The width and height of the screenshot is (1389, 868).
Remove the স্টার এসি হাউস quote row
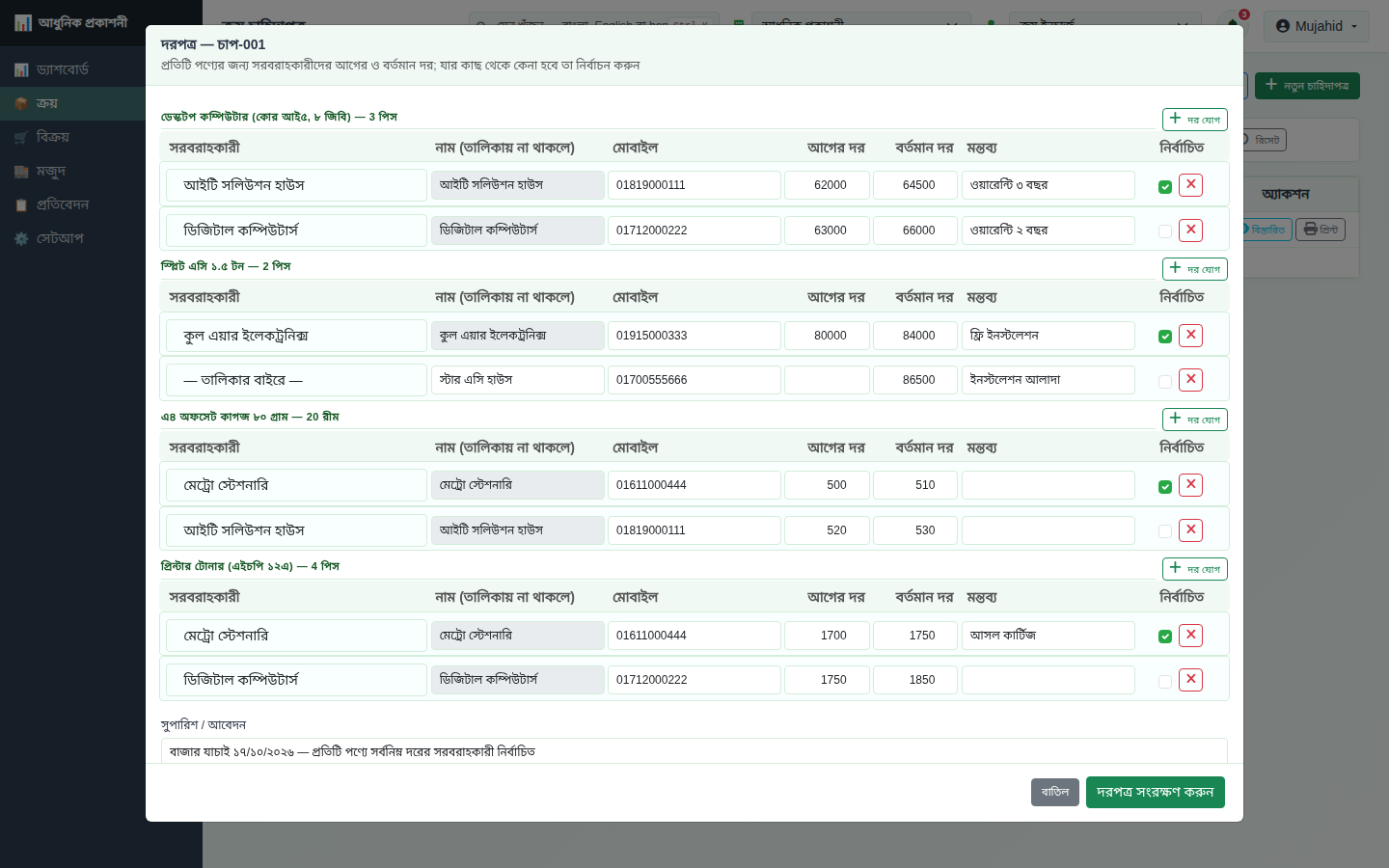[x=1190, y=380]
